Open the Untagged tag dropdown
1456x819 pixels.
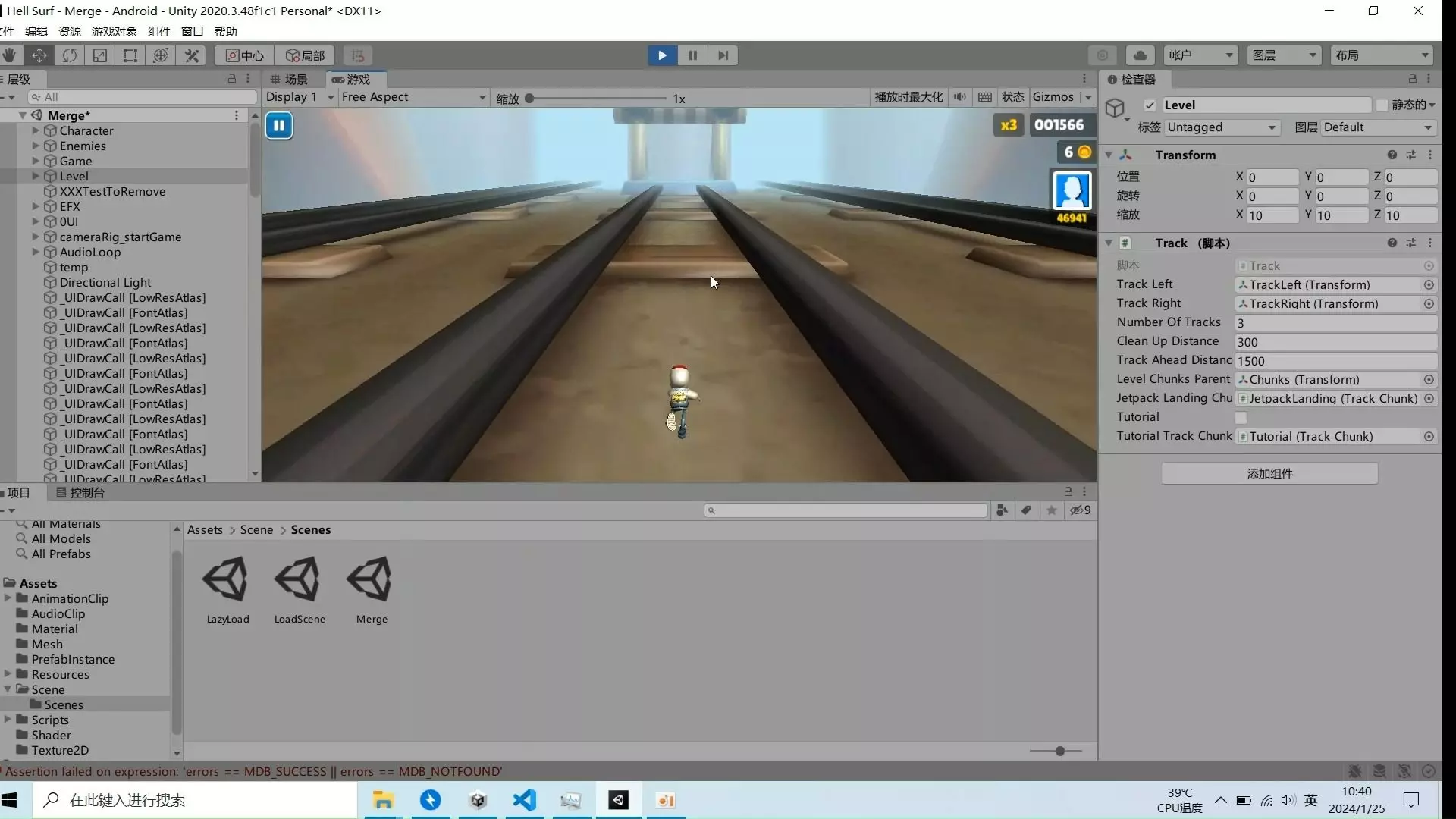[x=1221, y=127]
